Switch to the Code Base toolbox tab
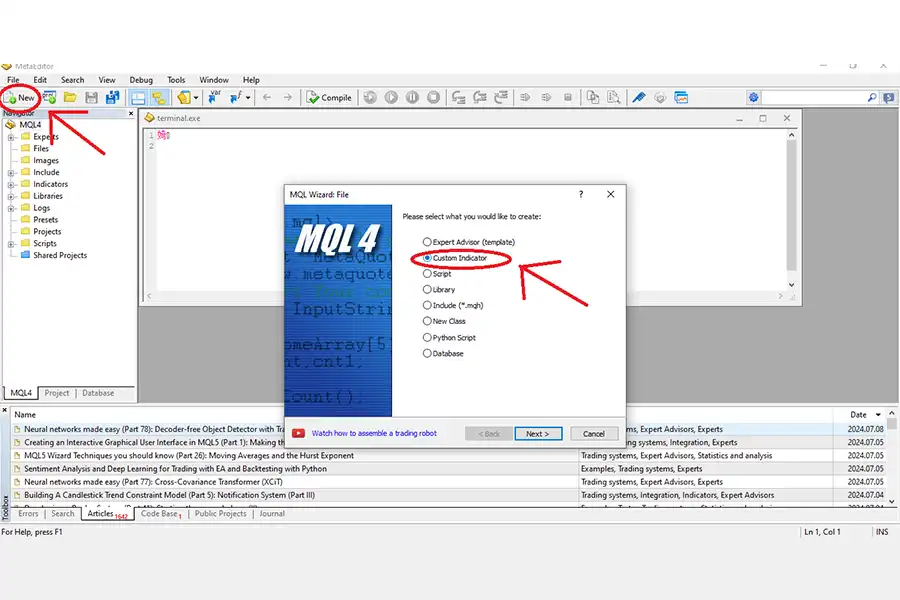The width and height of the screenshot is (900, 600). (161, 514)
